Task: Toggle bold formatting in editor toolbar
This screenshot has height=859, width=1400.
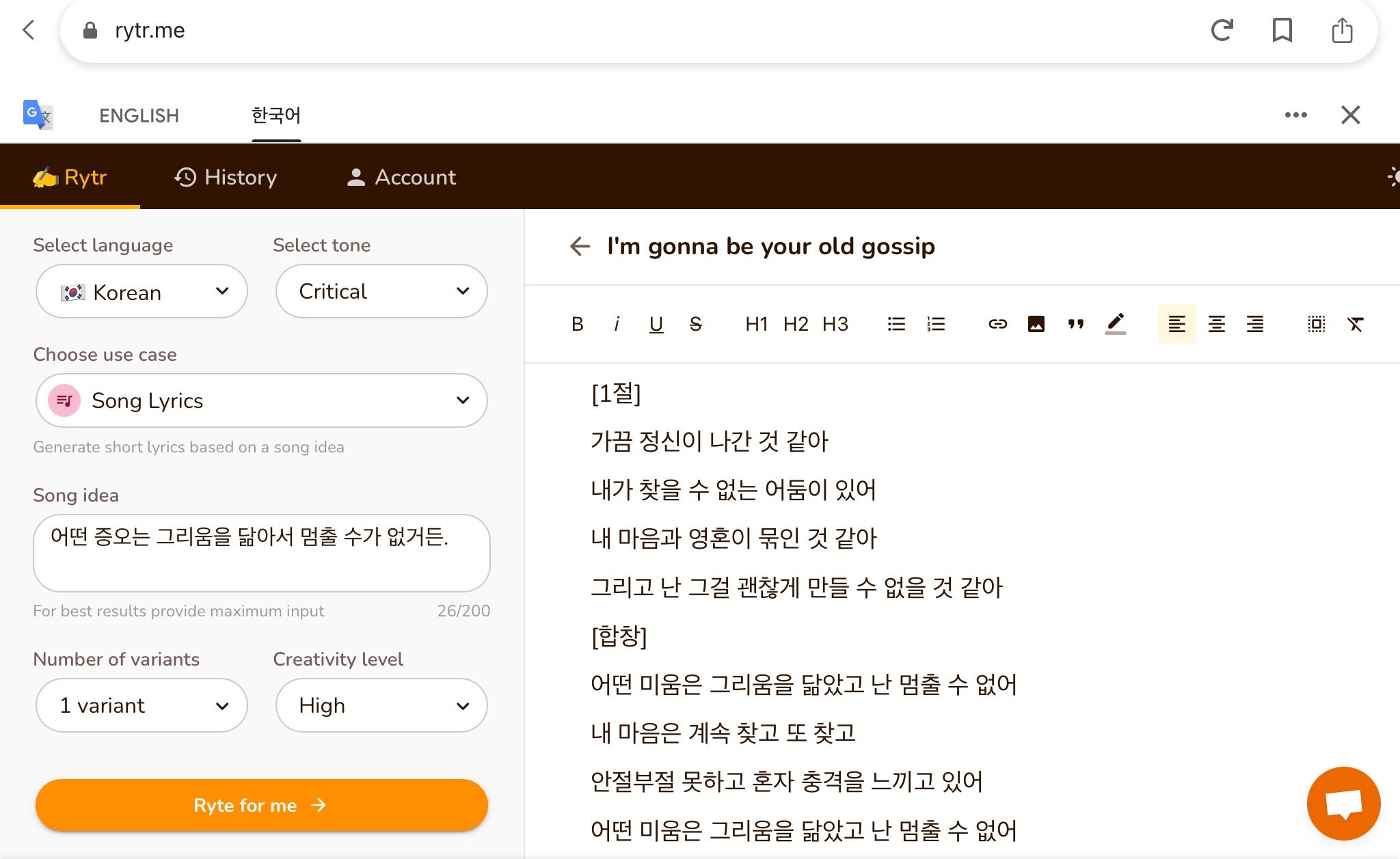Action: pyautogui.click(x=578, y=324)
